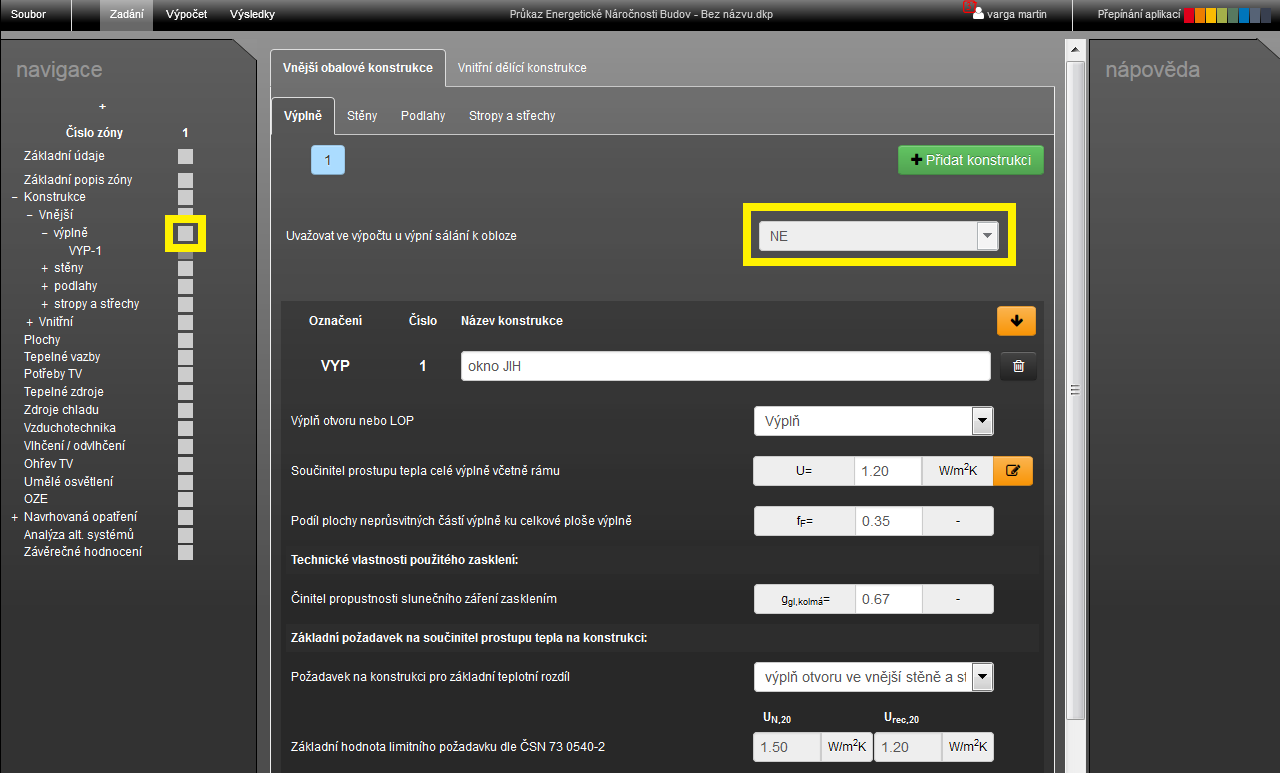Open the Soubor menu
This screenshot has width=1280, height=773.
[28, 15]
